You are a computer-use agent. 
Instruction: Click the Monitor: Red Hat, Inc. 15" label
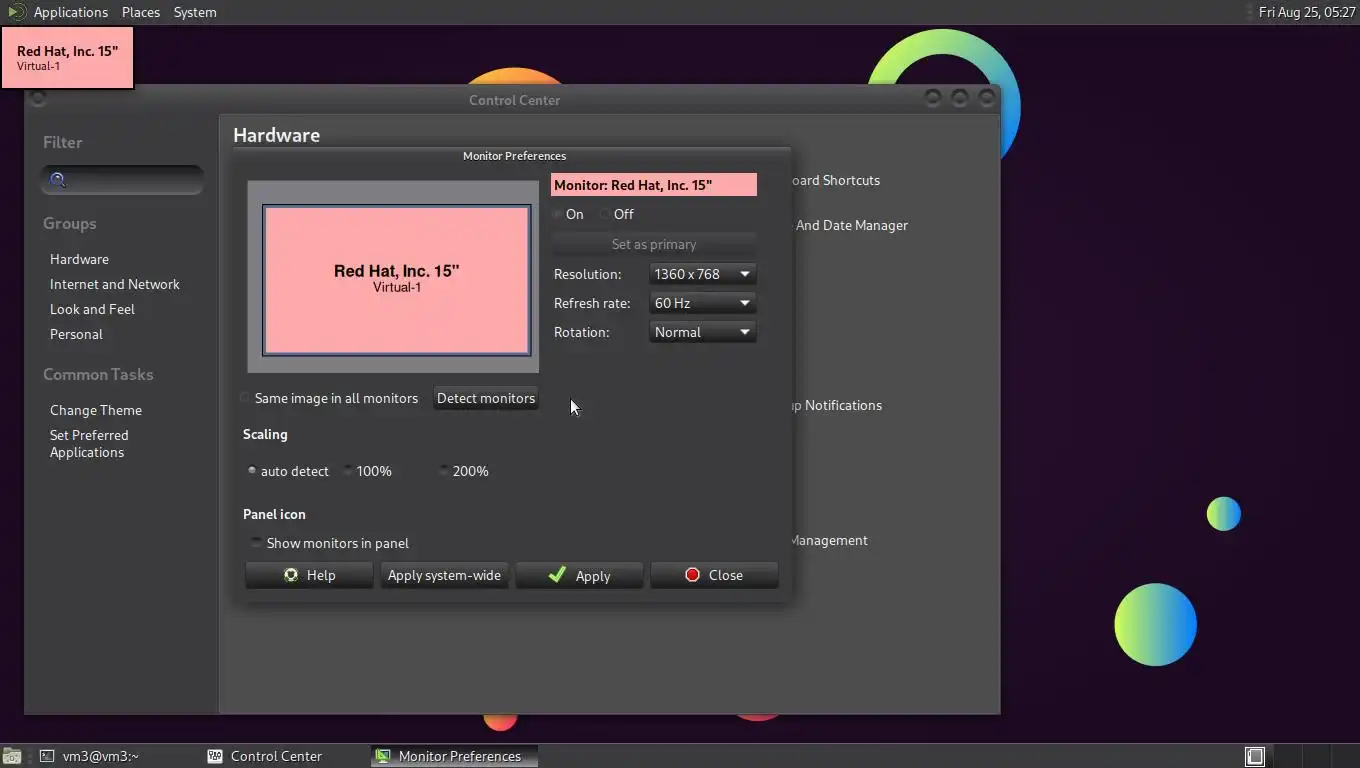click(x=654, y=185)
